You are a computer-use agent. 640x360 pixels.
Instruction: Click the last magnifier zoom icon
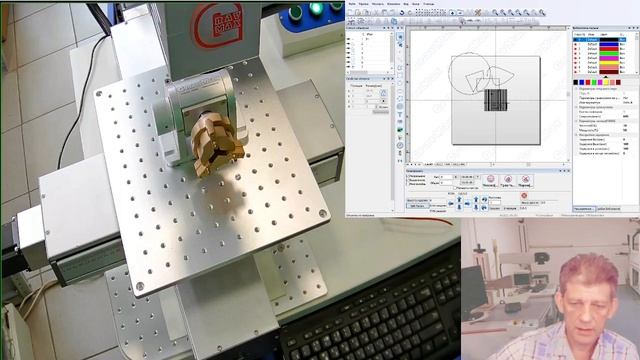[542, 13]
